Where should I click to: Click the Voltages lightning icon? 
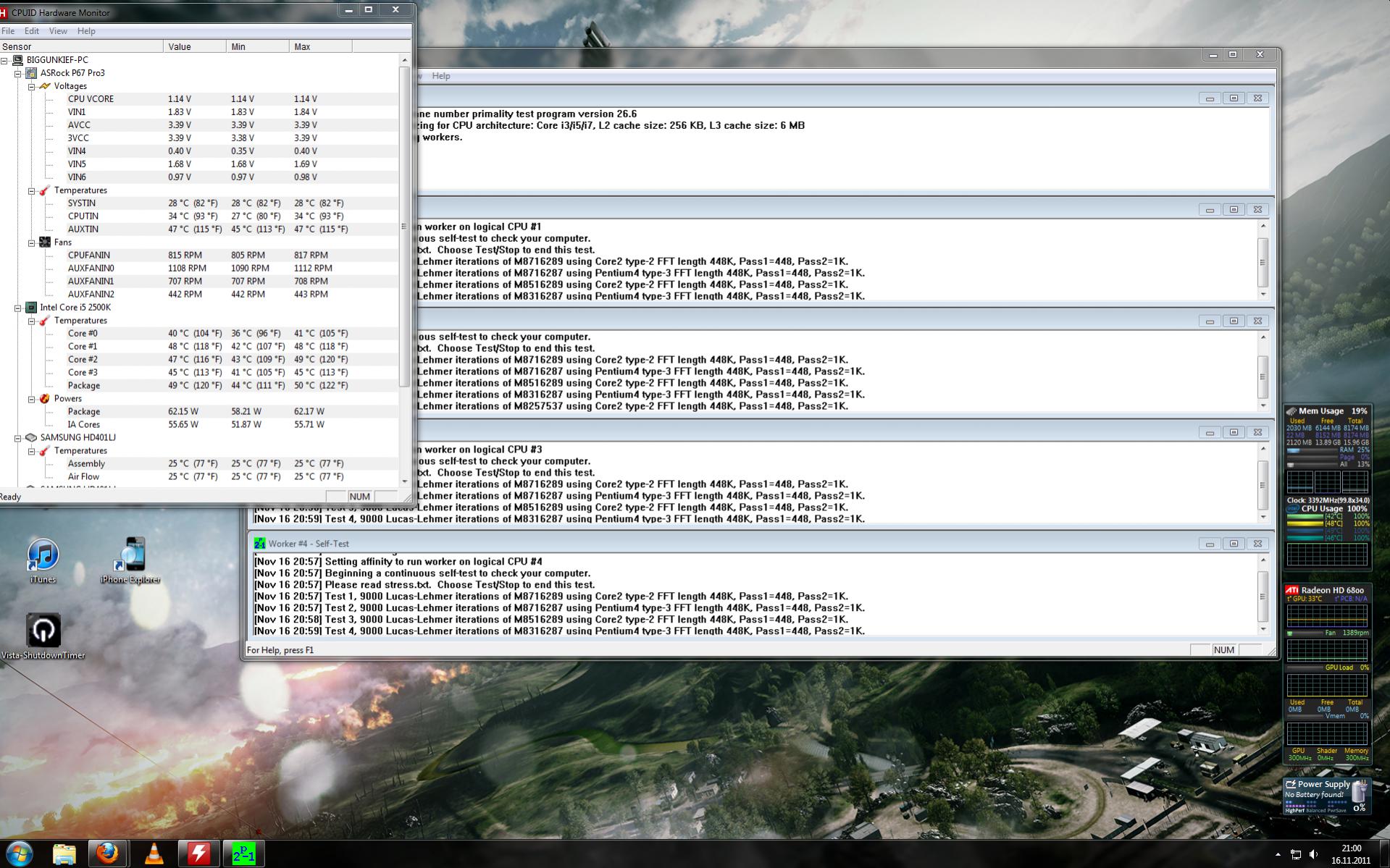tap(45, 86)
